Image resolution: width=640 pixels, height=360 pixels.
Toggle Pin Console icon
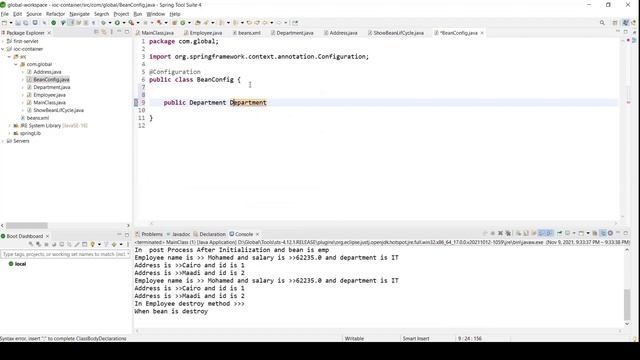pos(560,233)
